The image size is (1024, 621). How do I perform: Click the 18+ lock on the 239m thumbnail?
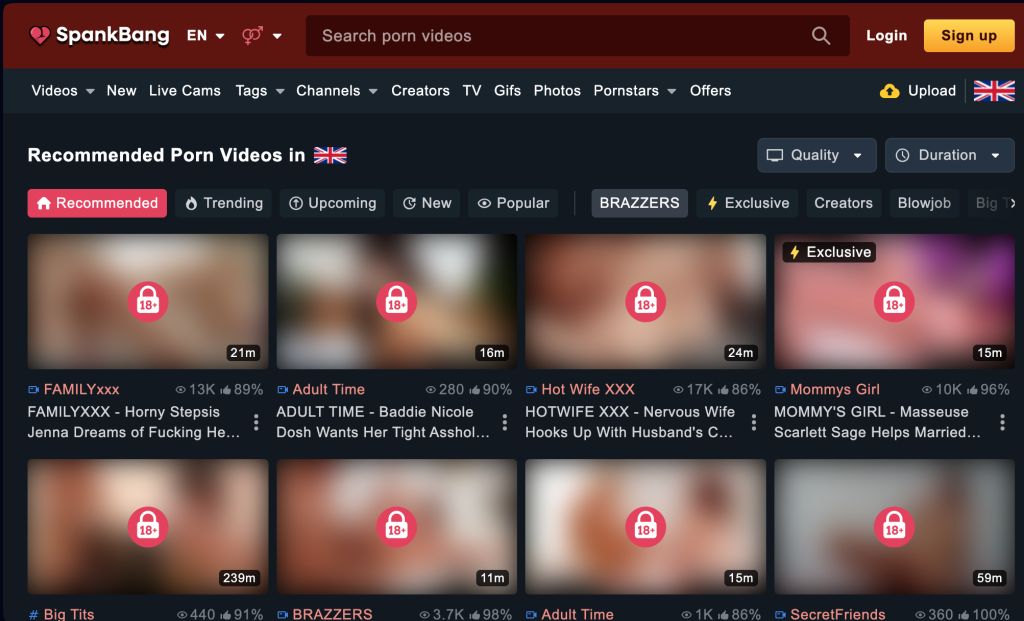pos(148,527)
